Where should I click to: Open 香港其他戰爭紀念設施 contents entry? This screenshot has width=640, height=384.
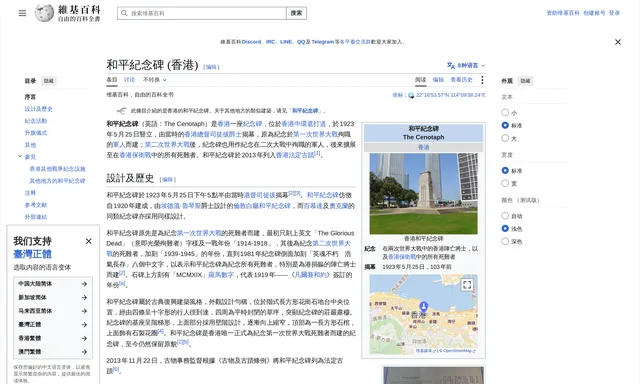[x=57, y=169]
